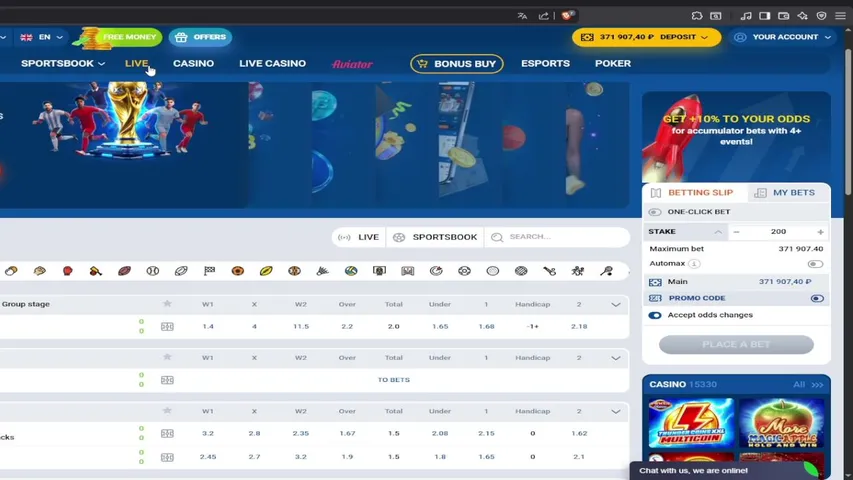Open the Brave shields icon in address bar
853x480 pixels.
tap(567, 15)
